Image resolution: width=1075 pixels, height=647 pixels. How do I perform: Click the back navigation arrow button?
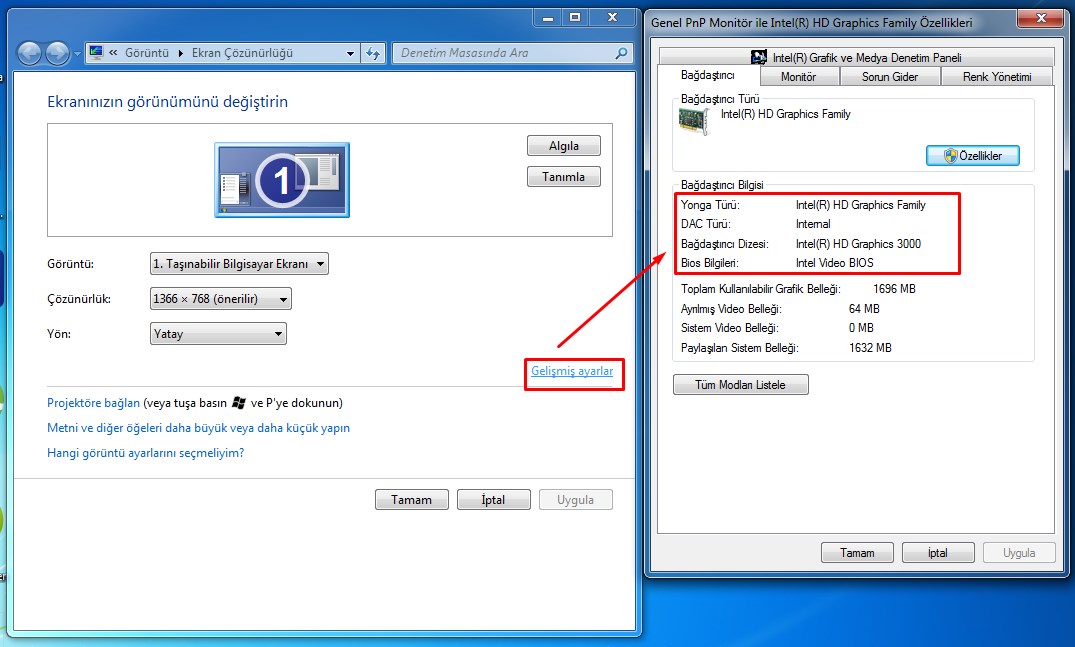[30, 53]
